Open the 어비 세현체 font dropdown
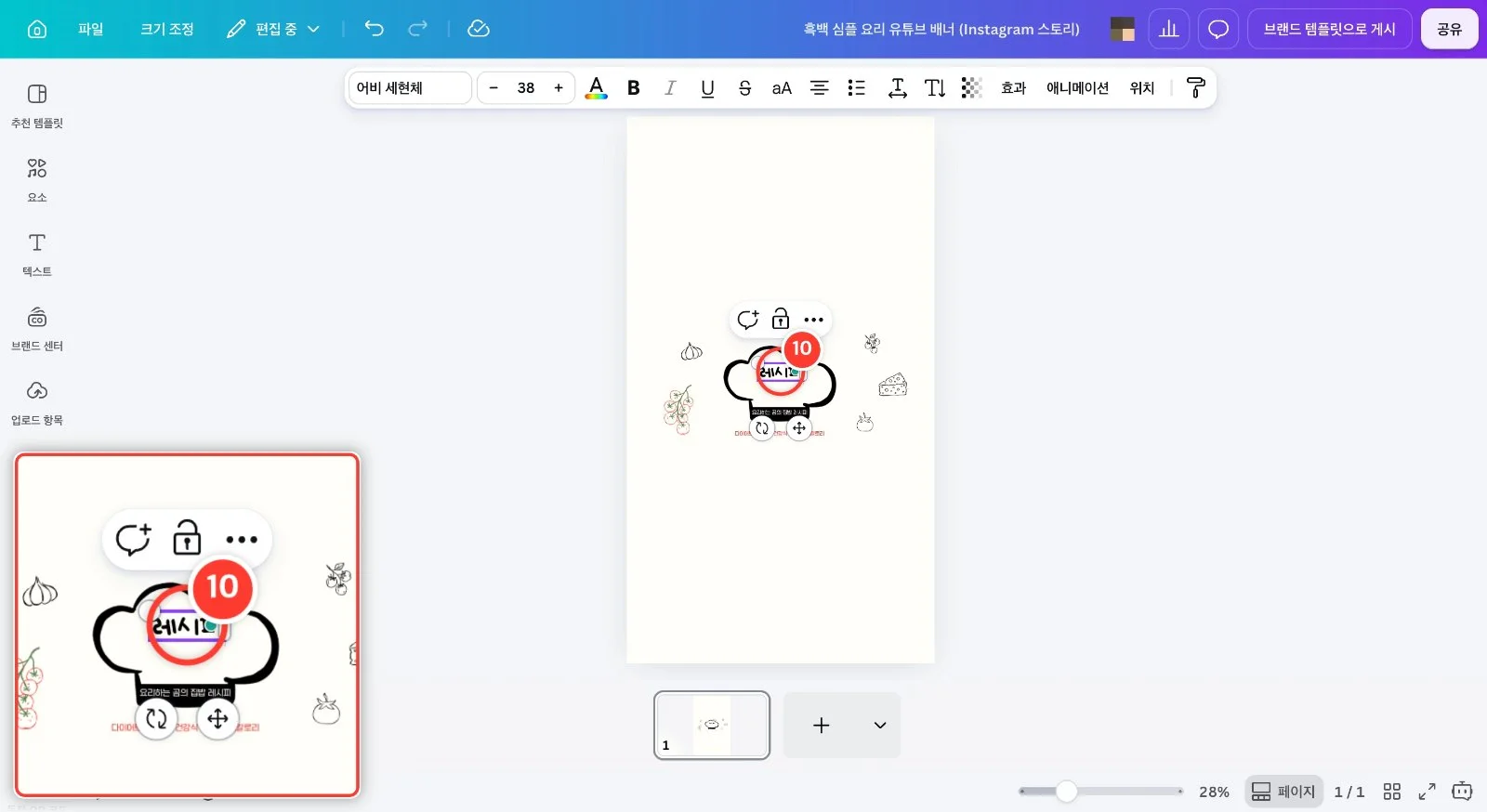 pyautogui.click(x=410, y=87)
